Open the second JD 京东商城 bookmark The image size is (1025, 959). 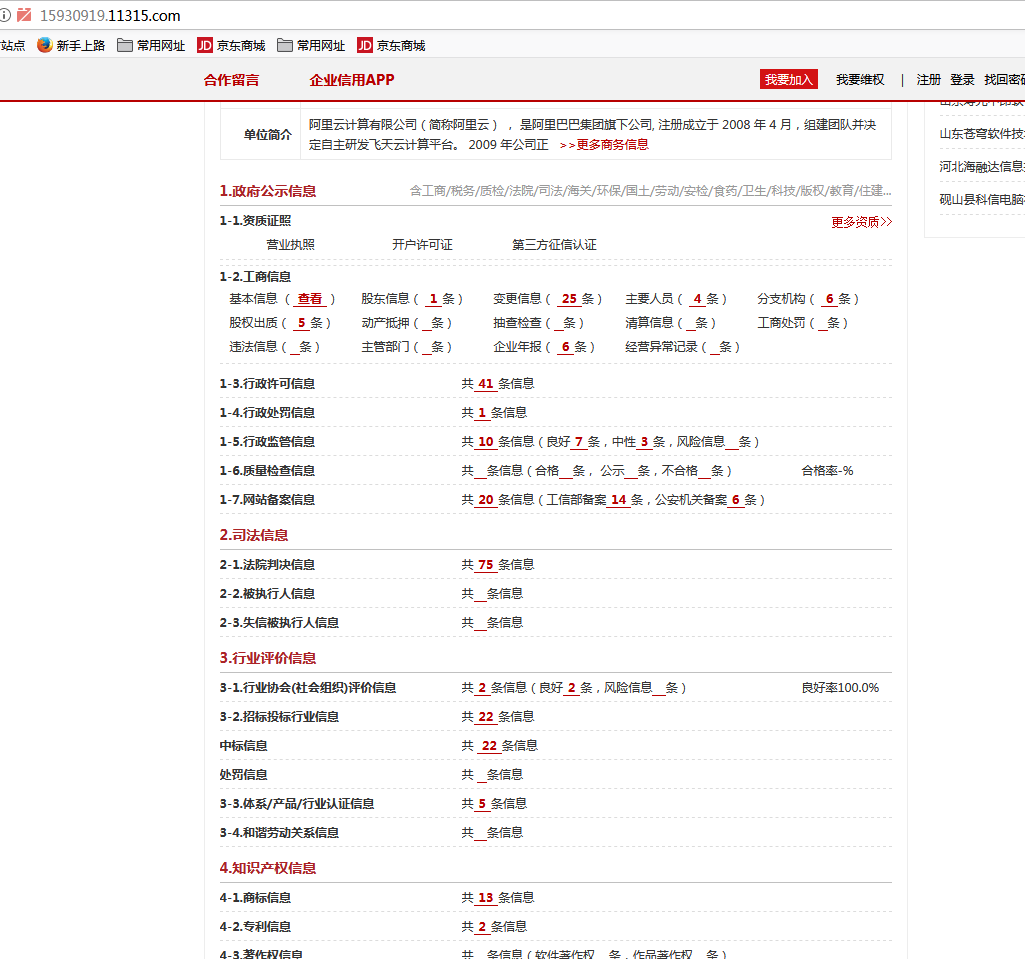click(x=392, y=45)
